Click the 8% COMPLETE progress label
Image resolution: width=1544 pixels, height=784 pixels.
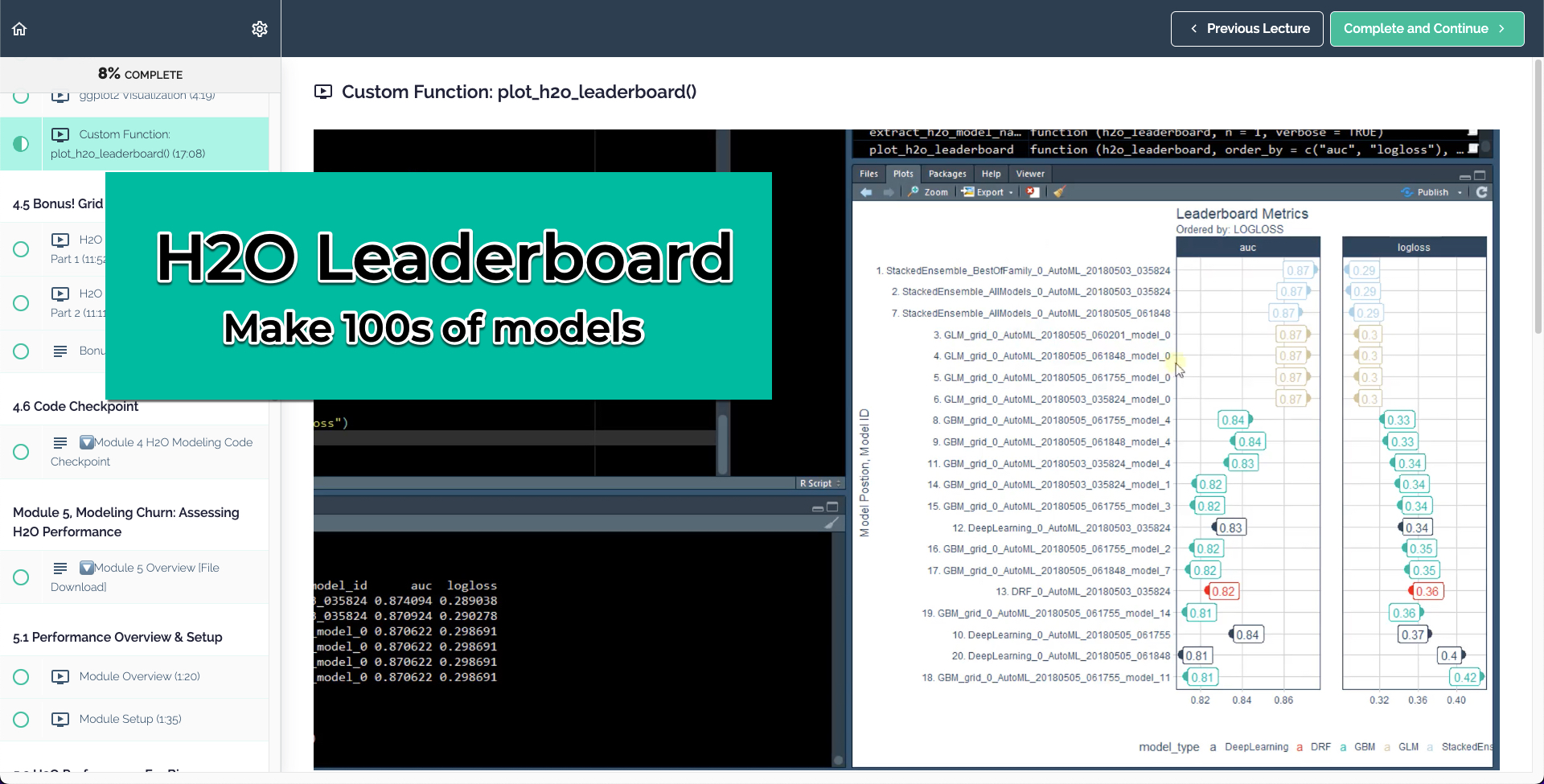[x=140, y=74]
